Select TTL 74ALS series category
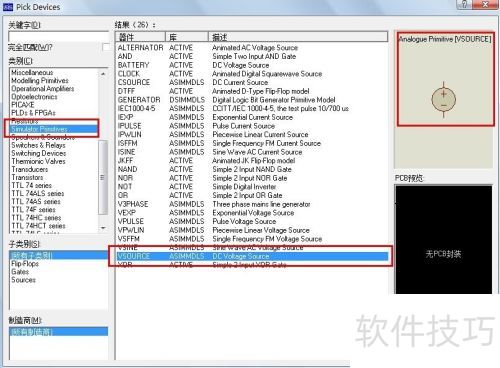500x368 pixels. pyautogui.click(x=38, y=193)
